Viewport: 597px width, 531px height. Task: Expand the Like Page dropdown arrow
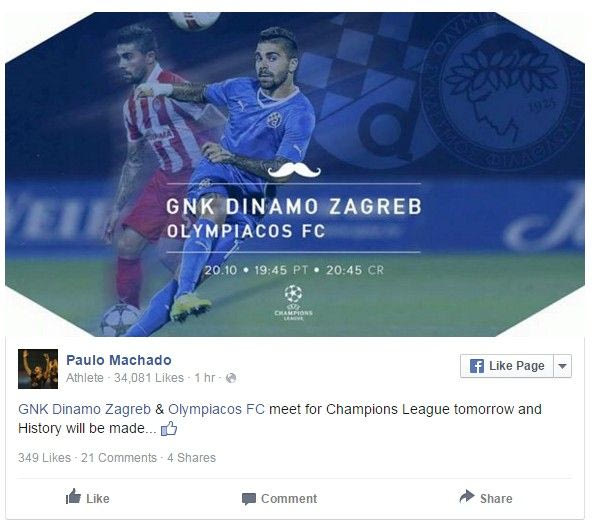coord(562,366)
